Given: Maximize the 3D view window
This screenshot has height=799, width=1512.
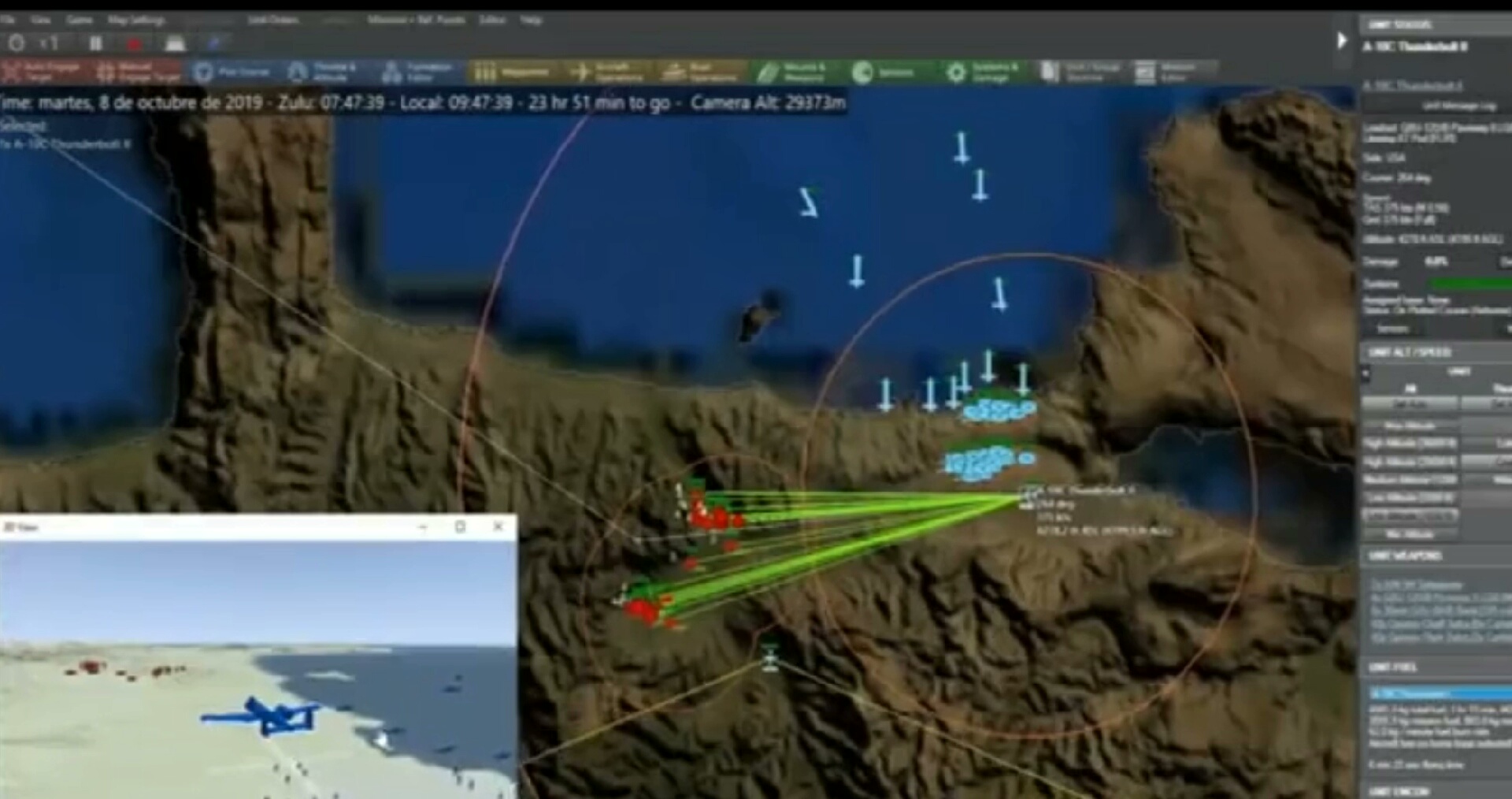Looking at the screenshot, I should pyautogui.click(x=461, y=526).
